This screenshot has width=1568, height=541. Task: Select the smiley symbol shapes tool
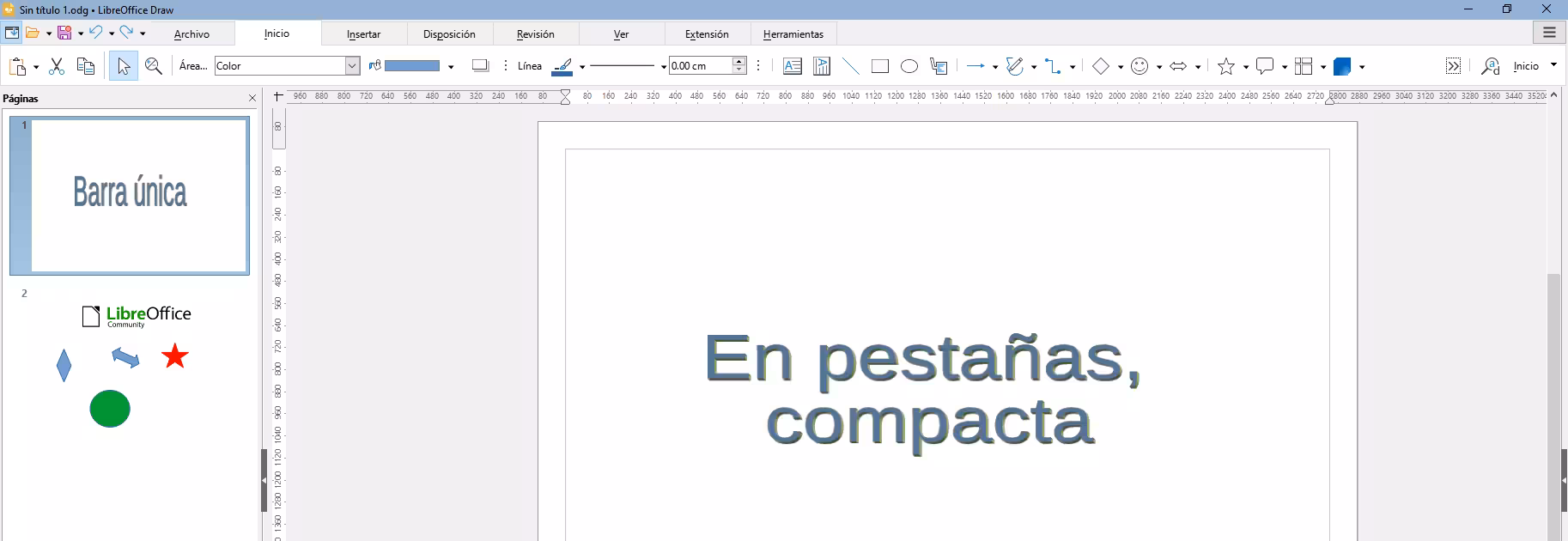1140,66
